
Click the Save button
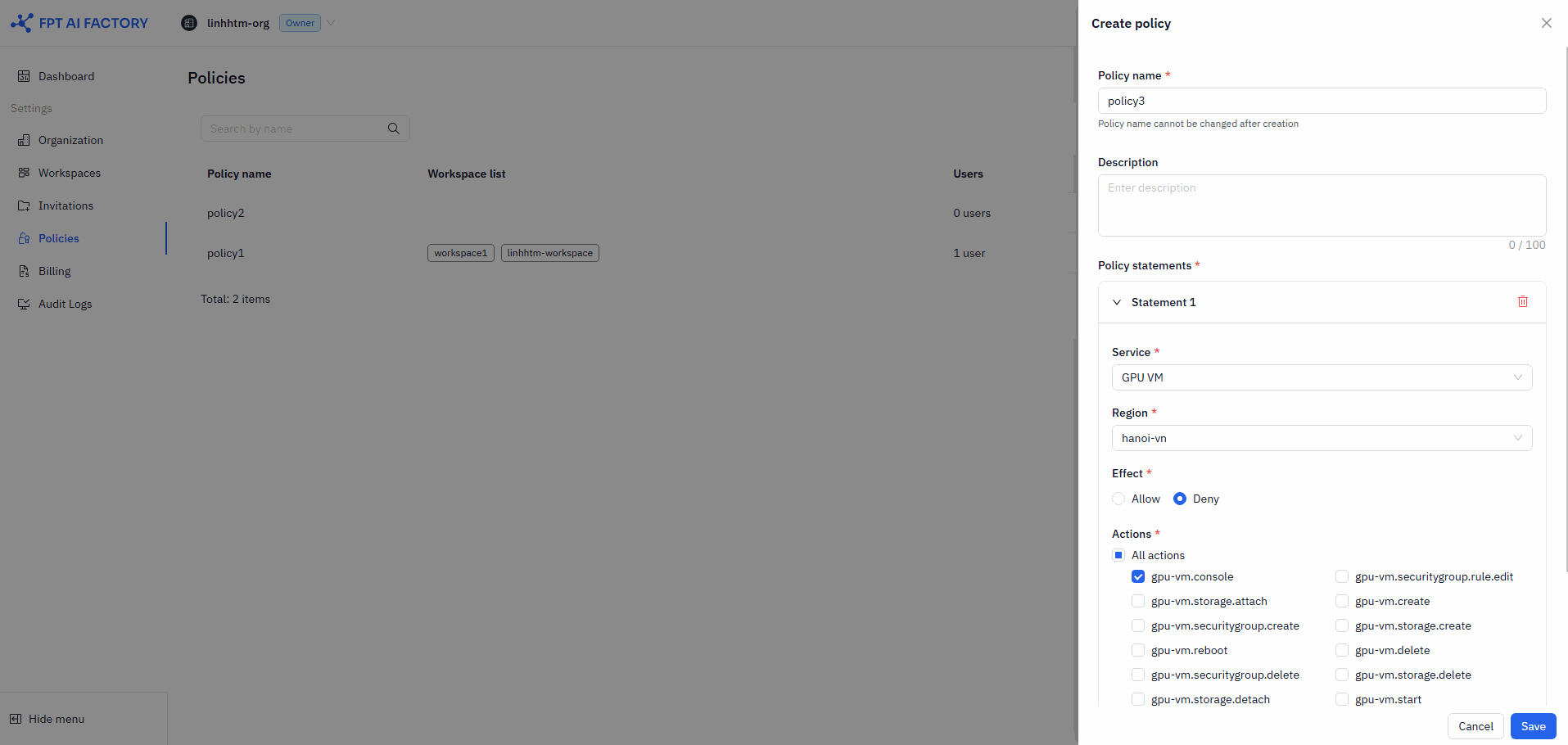pos(1533,726)
